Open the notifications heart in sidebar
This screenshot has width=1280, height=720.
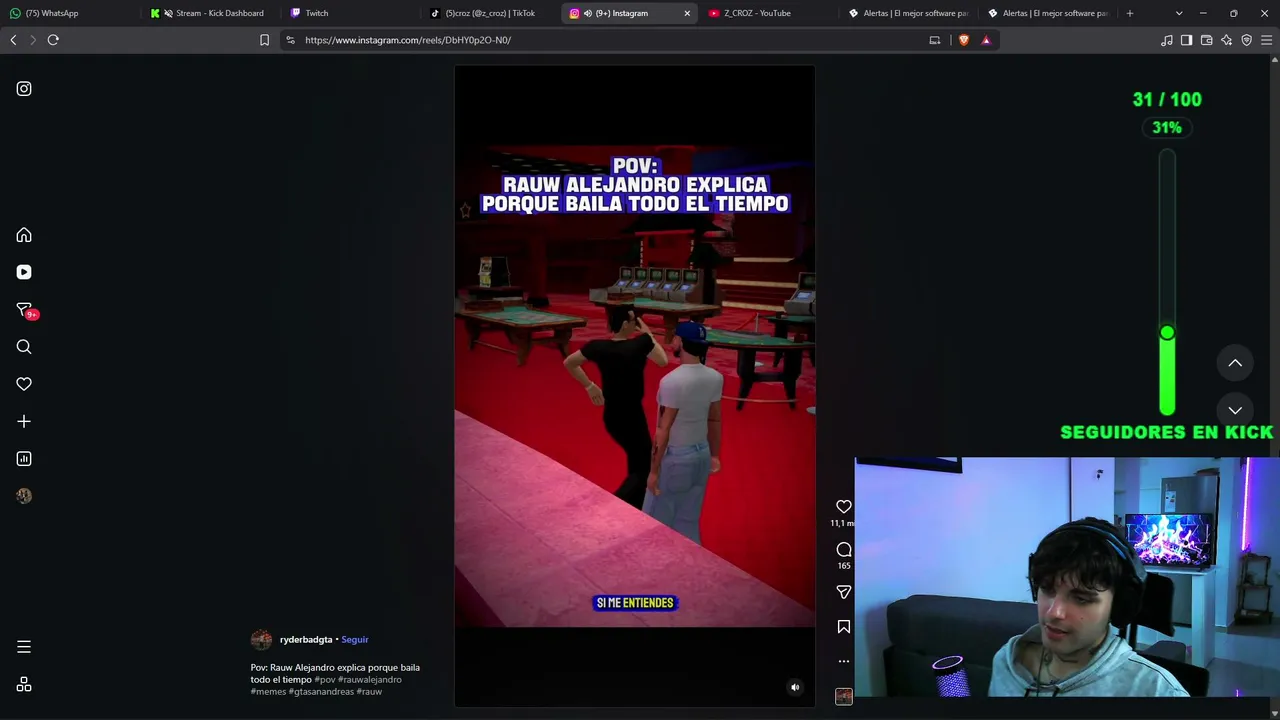[24, 384]
